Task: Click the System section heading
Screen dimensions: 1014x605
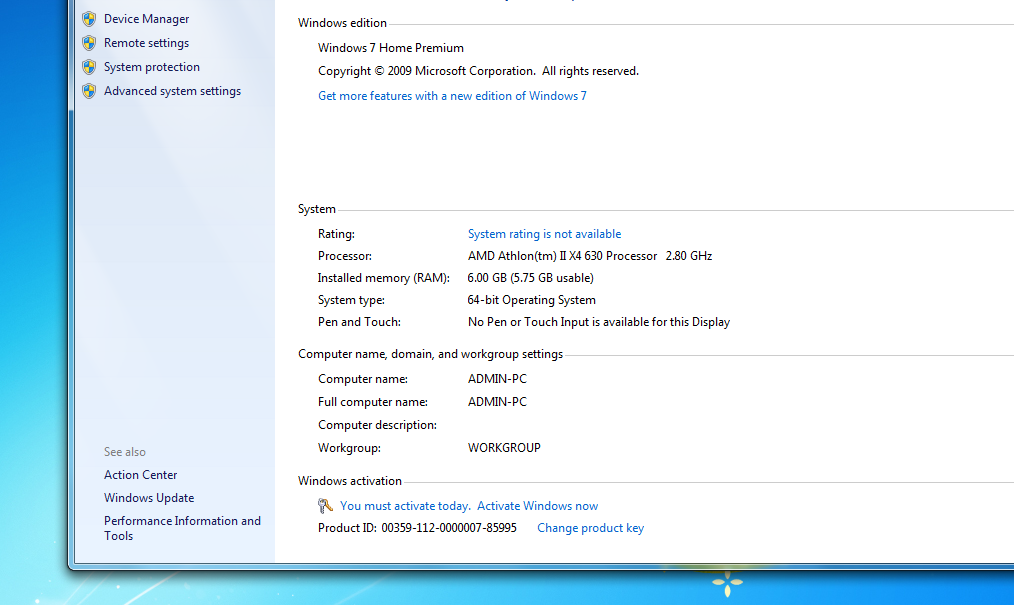Action: tap(316, 209)
